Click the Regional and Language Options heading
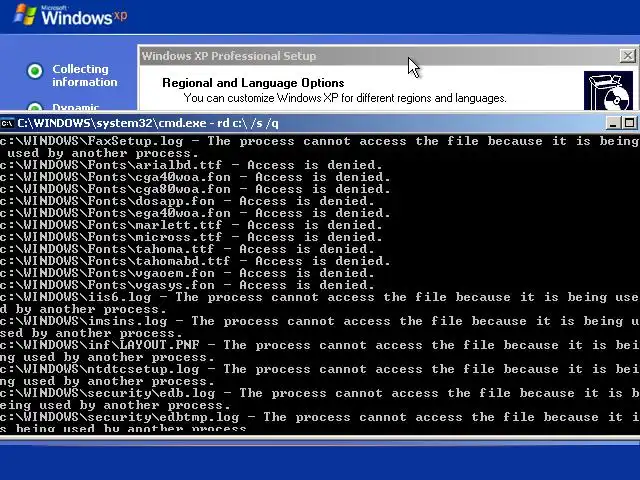The height and width of the screenshot is (480, 640). pyautogui.click(x=253, y=83)
